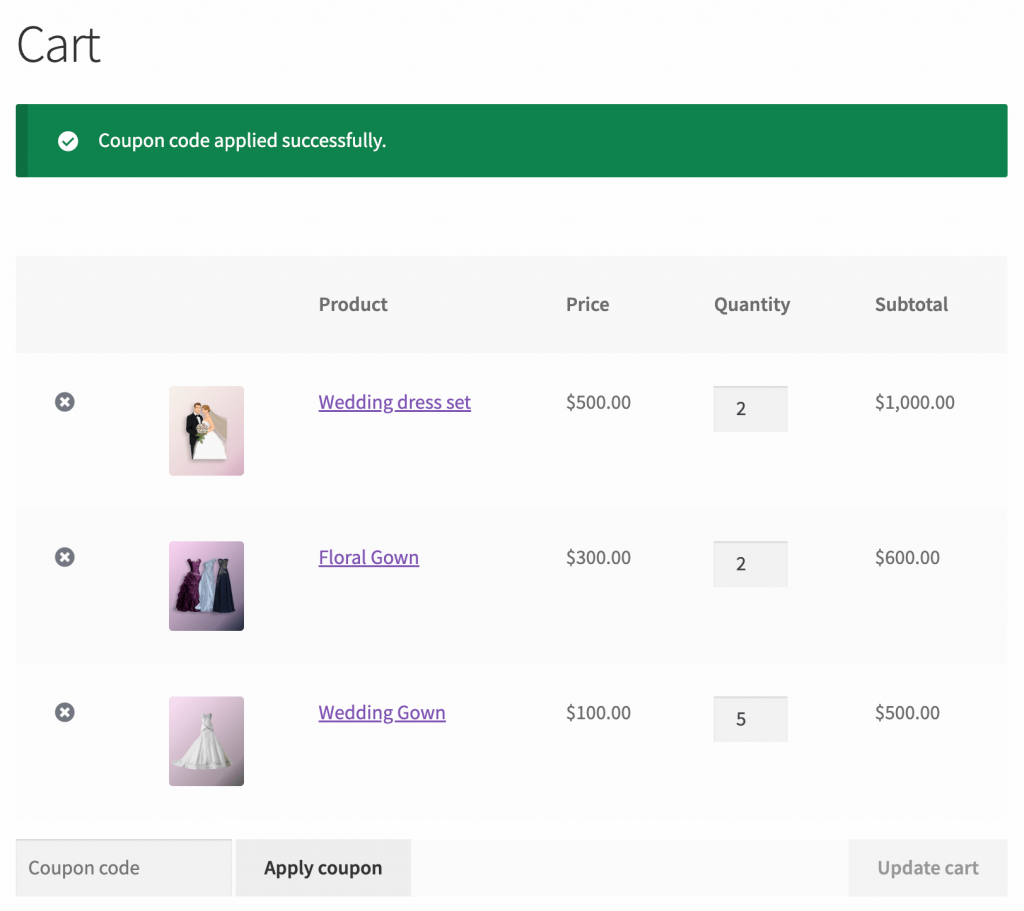
Task: Open Floral Gown product thumbnail
Action: (x=206, y=586)
